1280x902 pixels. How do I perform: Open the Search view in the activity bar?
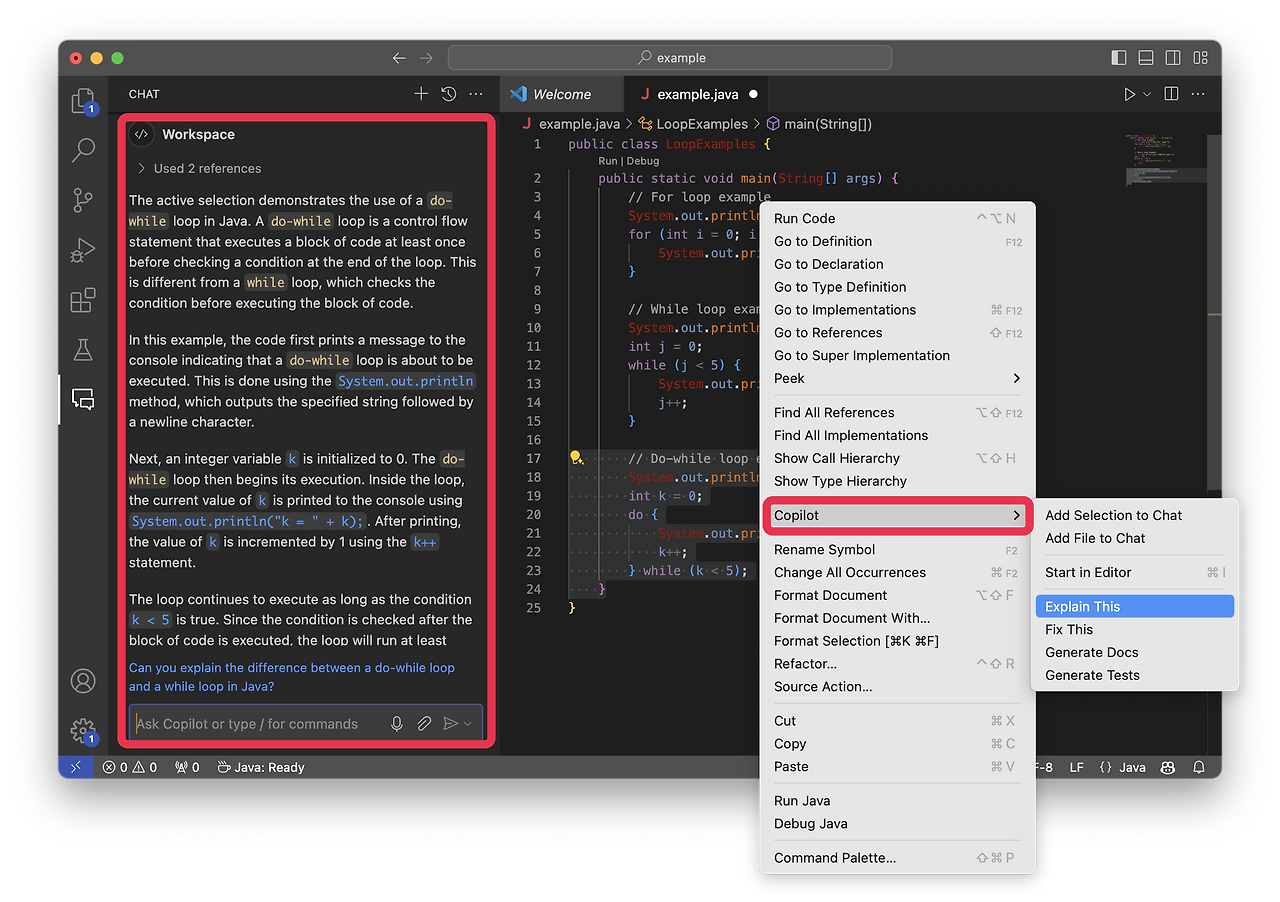pos(83,150)
